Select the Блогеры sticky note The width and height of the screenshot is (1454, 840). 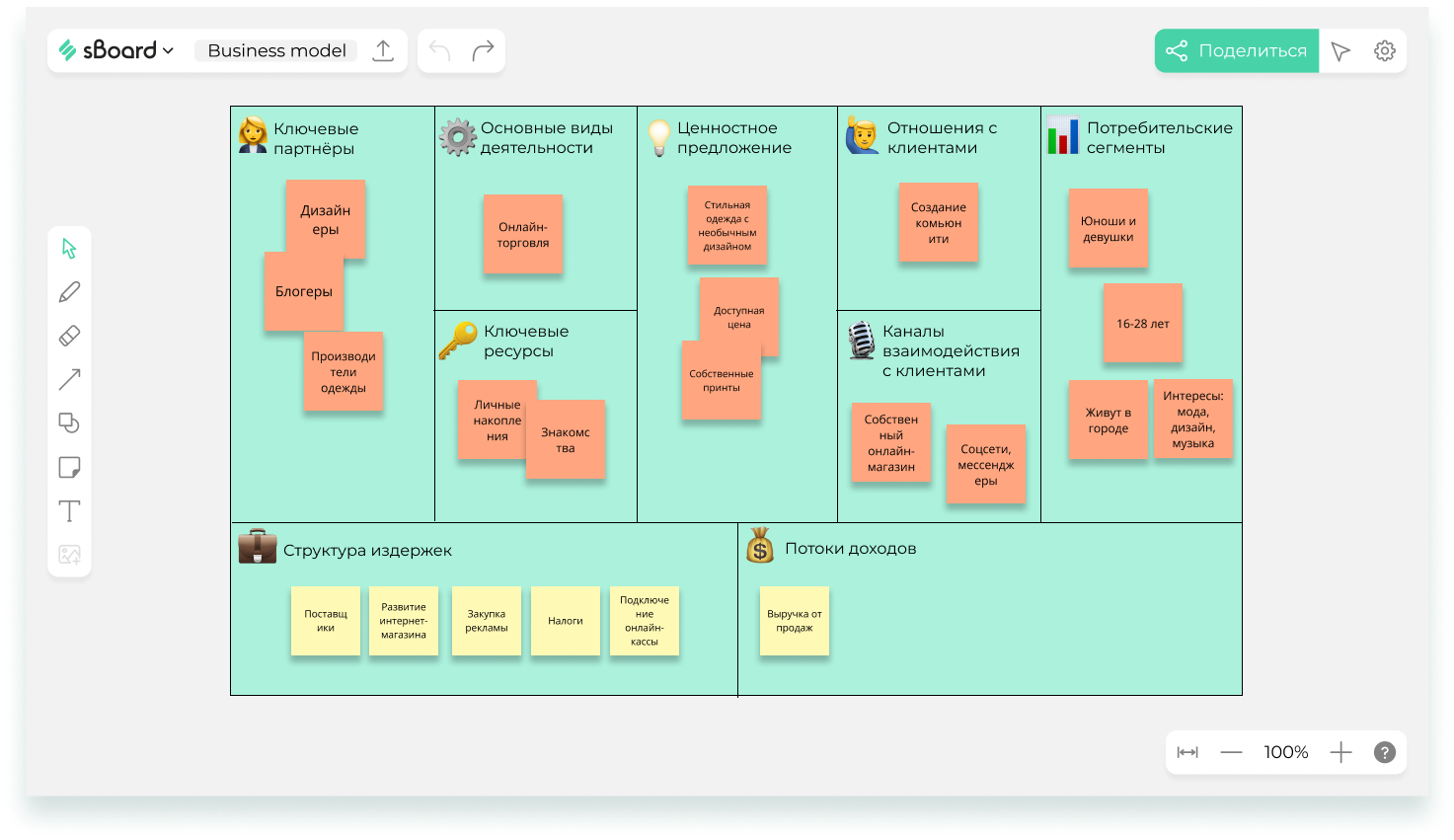pos(304,291)
